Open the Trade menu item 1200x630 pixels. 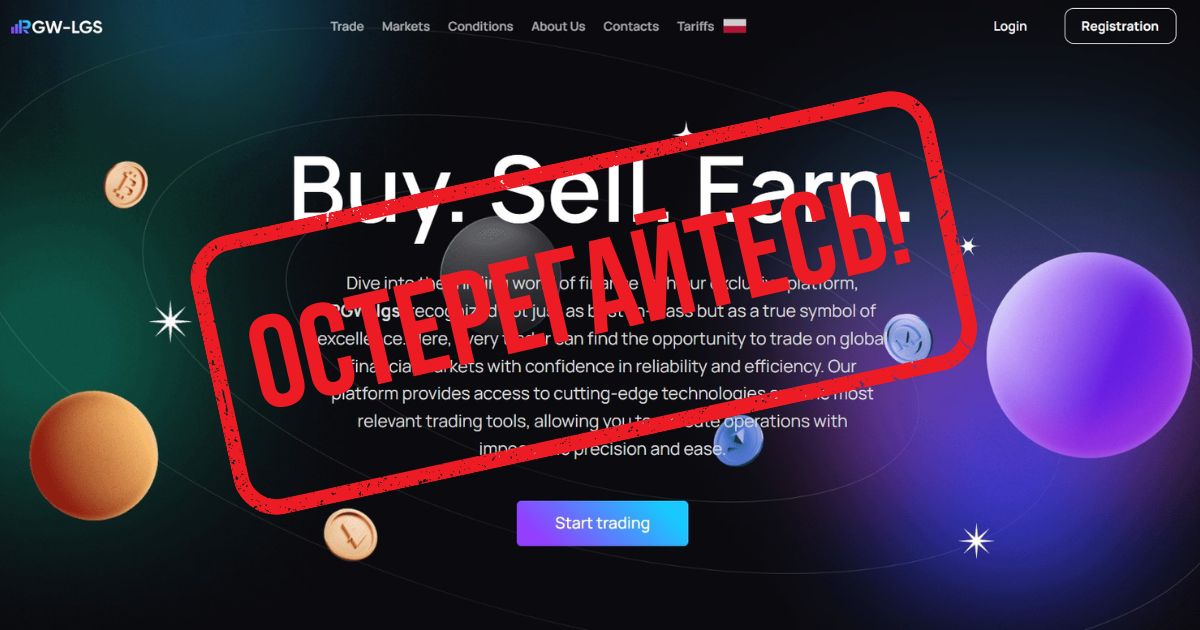coord(347,27)
